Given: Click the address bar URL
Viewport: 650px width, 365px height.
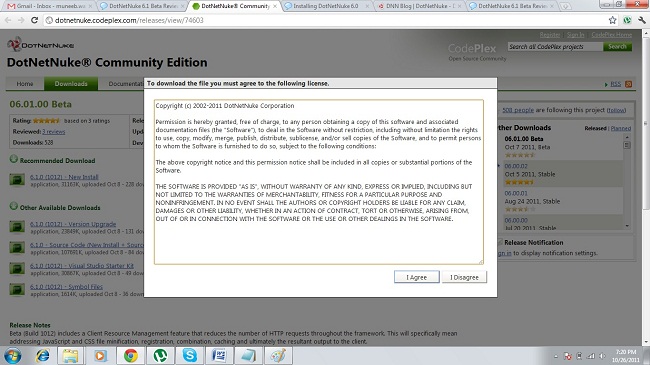Looking at the screenshot, I should 129,20.
